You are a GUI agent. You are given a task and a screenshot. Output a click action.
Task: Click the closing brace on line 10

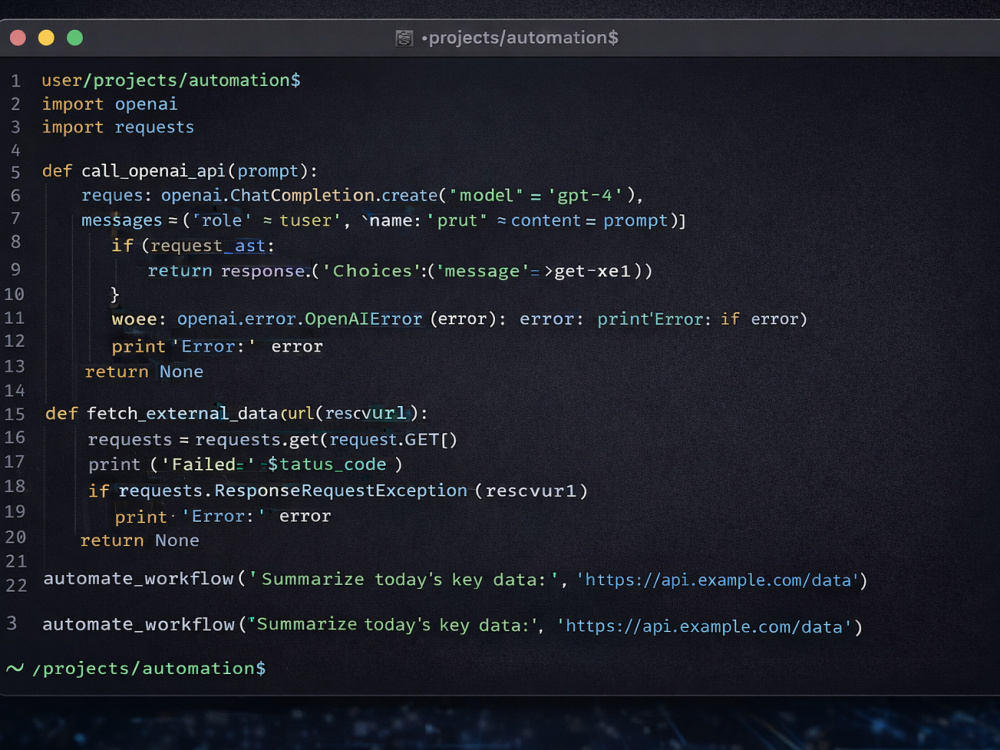pyautogui.click(x=115, y=295)
